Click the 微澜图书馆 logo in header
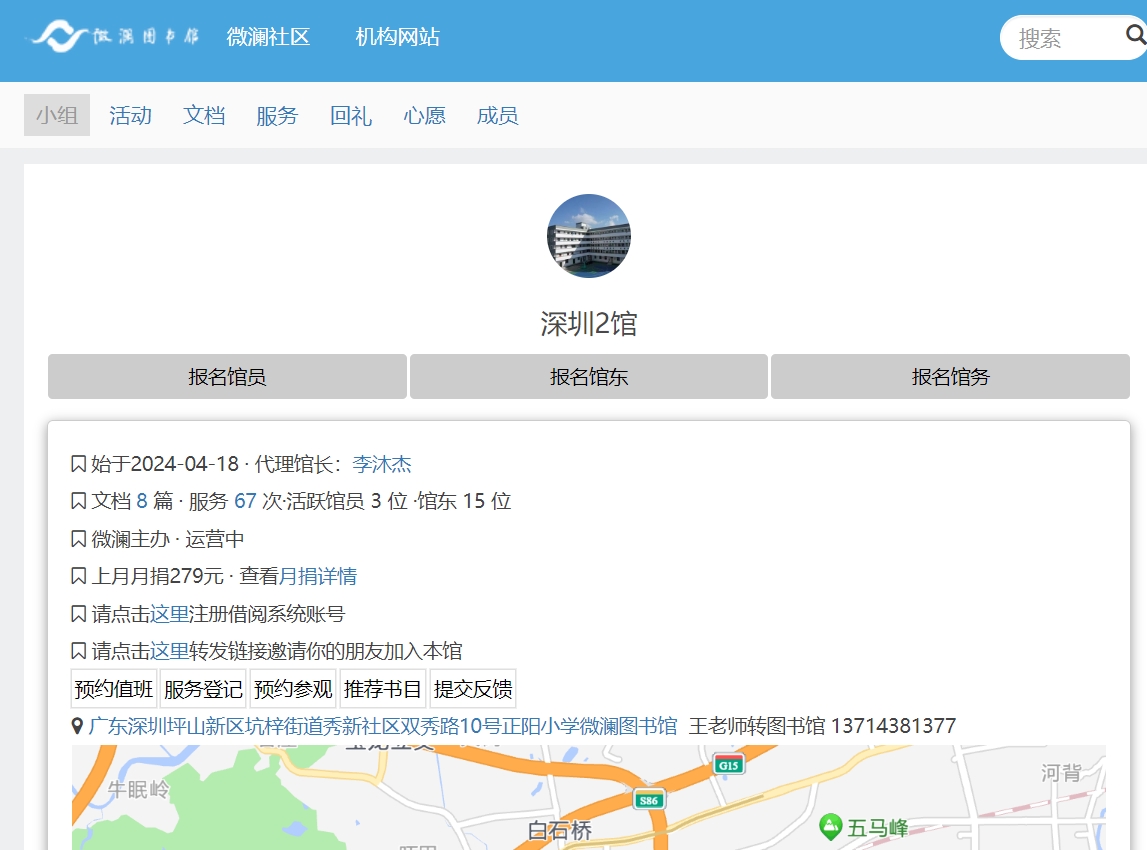Screen dimensions: 1147x850 pyautogui.click(x=114, y=37)
